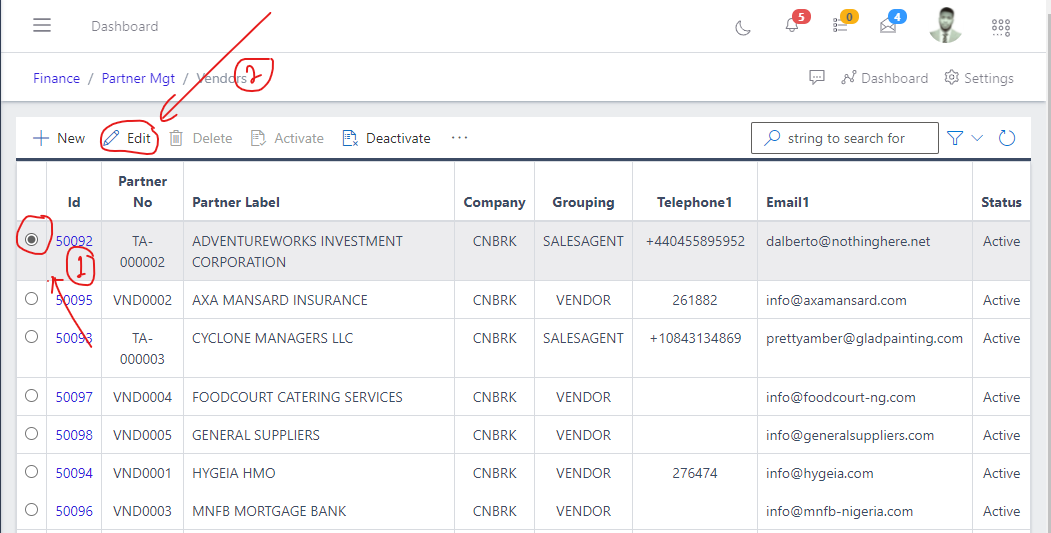Select radio for HYGEIA HMO

32,472
